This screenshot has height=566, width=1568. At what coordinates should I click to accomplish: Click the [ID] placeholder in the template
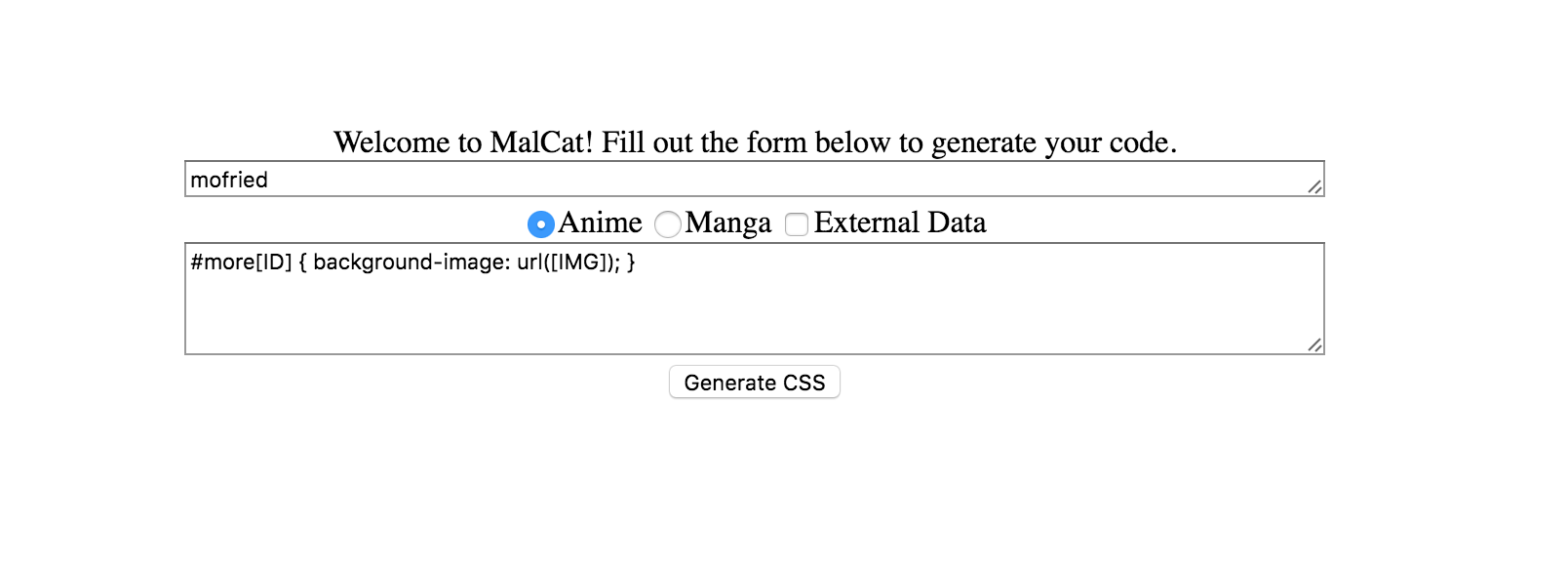point(274,263)
